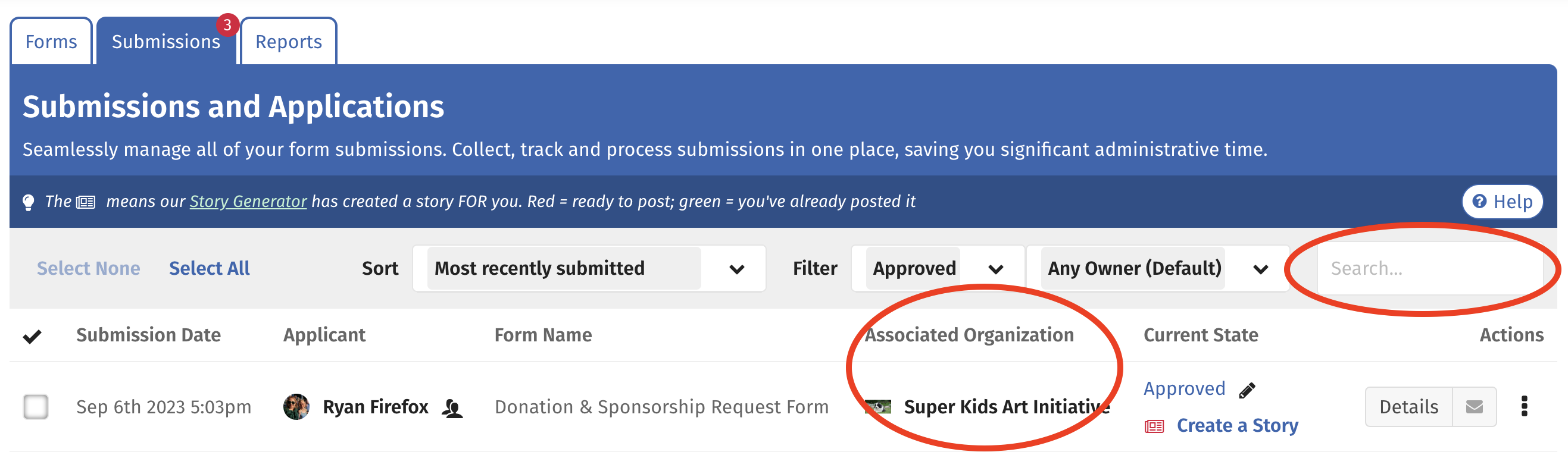Click the applicant user icon beside Ryan Firefox
1568x452 pixels.
pos(452,407)
